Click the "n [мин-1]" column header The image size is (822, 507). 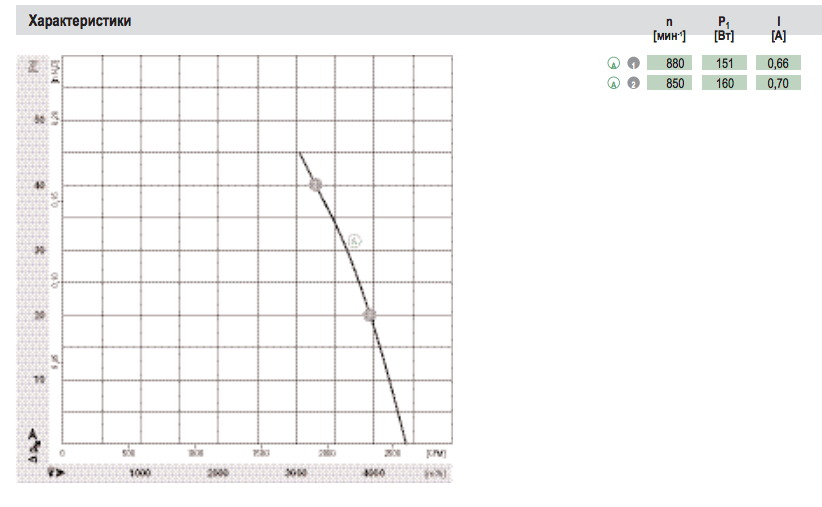(669, 29)
